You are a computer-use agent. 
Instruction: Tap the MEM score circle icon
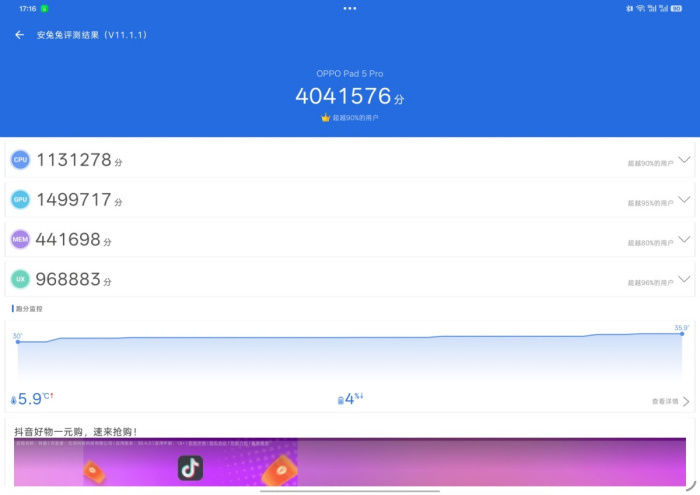(21, 239)
